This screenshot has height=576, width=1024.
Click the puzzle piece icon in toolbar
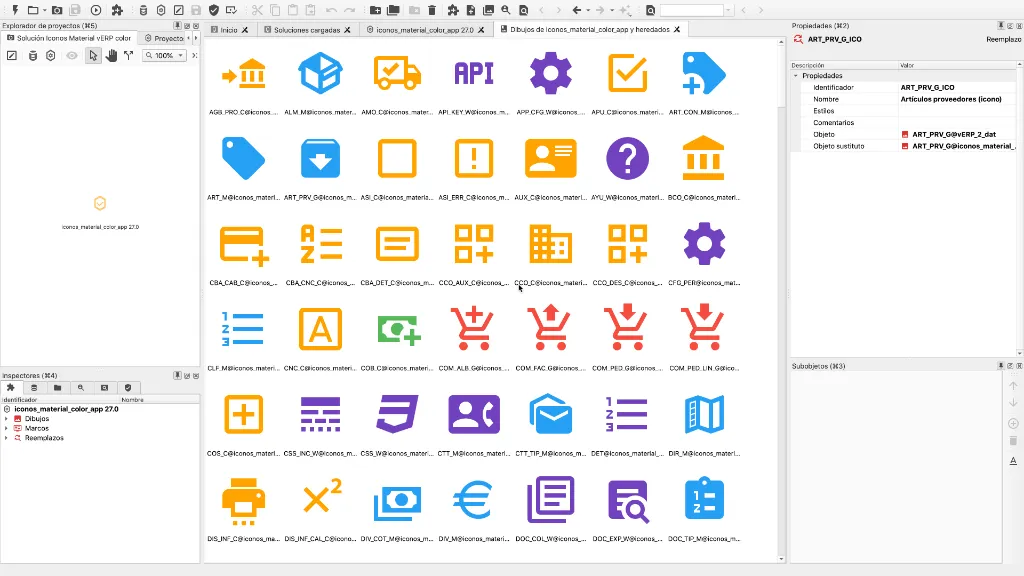[x=118, y=10]
